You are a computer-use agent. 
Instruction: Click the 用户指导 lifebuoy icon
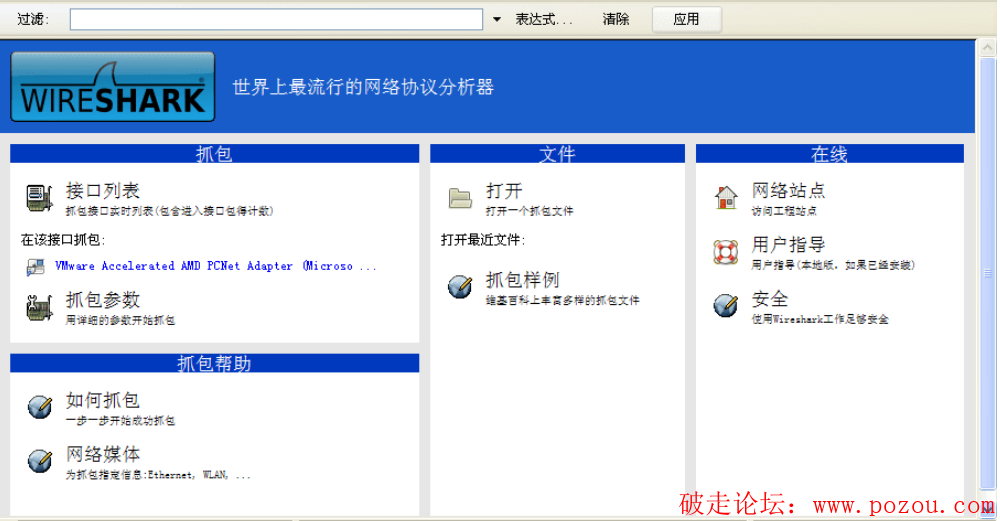[726, 252]
